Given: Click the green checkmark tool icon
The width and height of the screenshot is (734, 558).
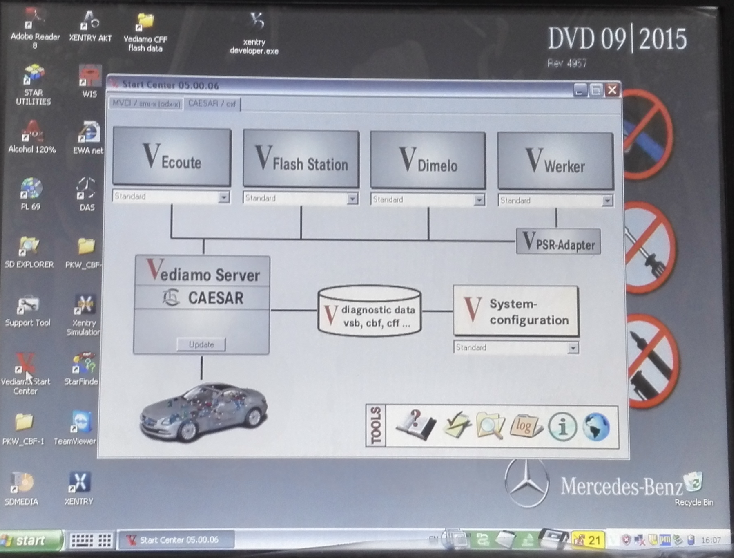Looking at the screenshot, I should pyautogui.click(x=457, y=425).
